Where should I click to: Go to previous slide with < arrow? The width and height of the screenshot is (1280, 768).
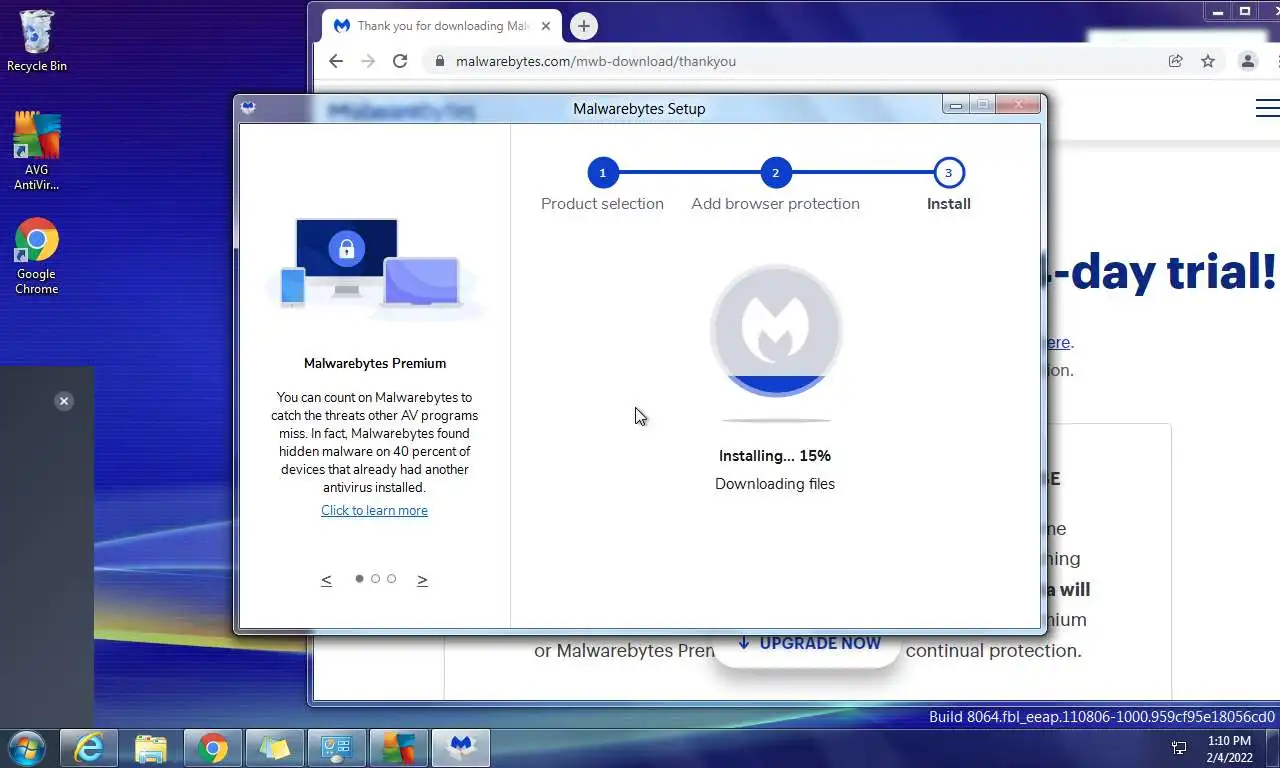326,580
